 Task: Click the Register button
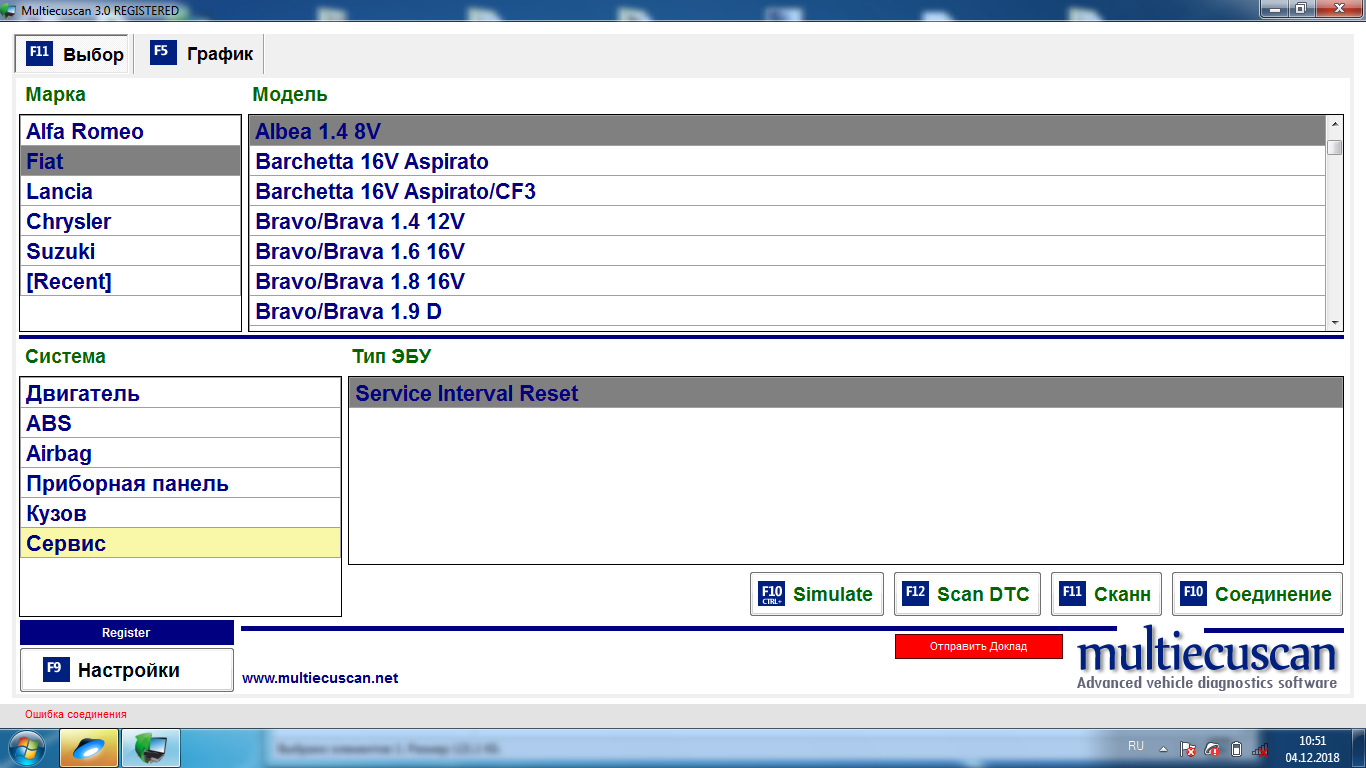click(126, 632)
